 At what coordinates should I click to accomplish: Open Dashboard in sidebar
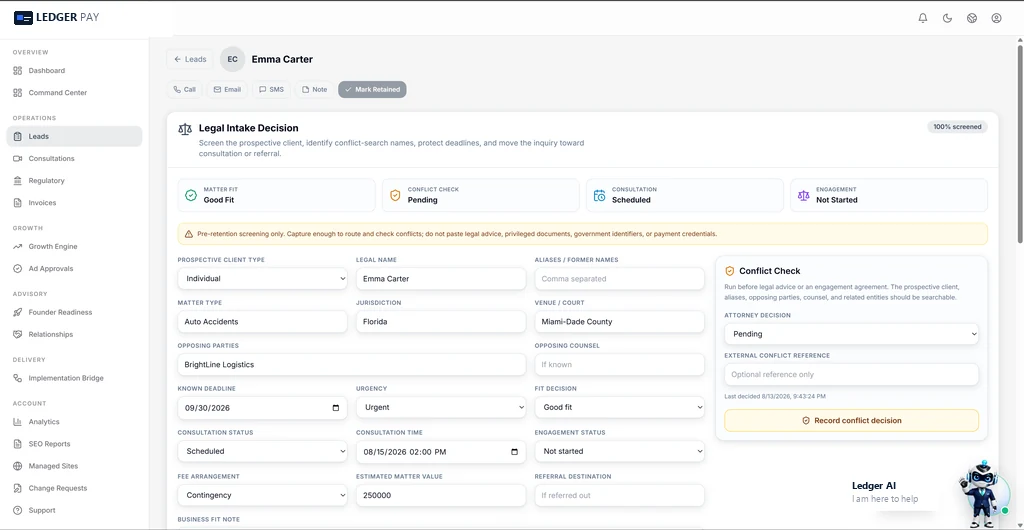click(x=74, y=70)
